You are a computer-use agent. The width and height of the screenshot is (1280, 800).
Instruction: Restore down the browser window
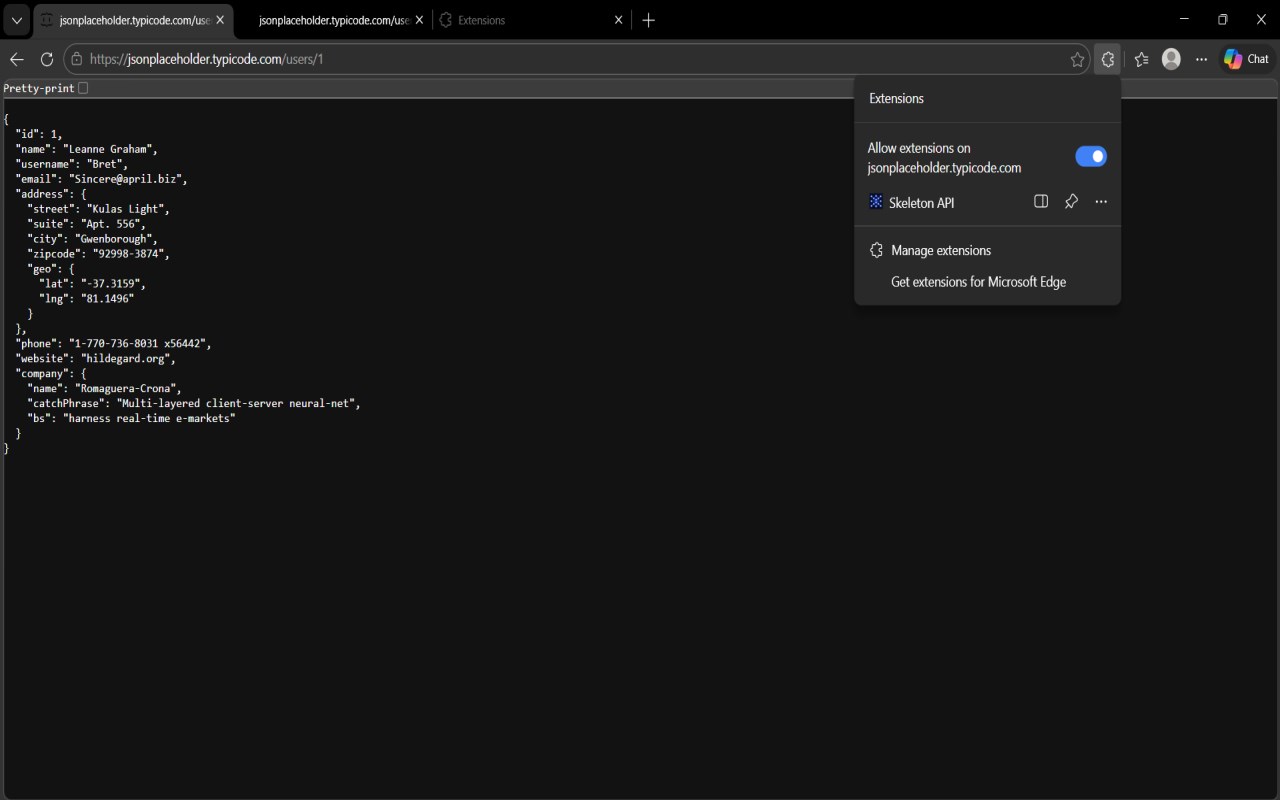pyautogui.click(x=1222, y=19)
